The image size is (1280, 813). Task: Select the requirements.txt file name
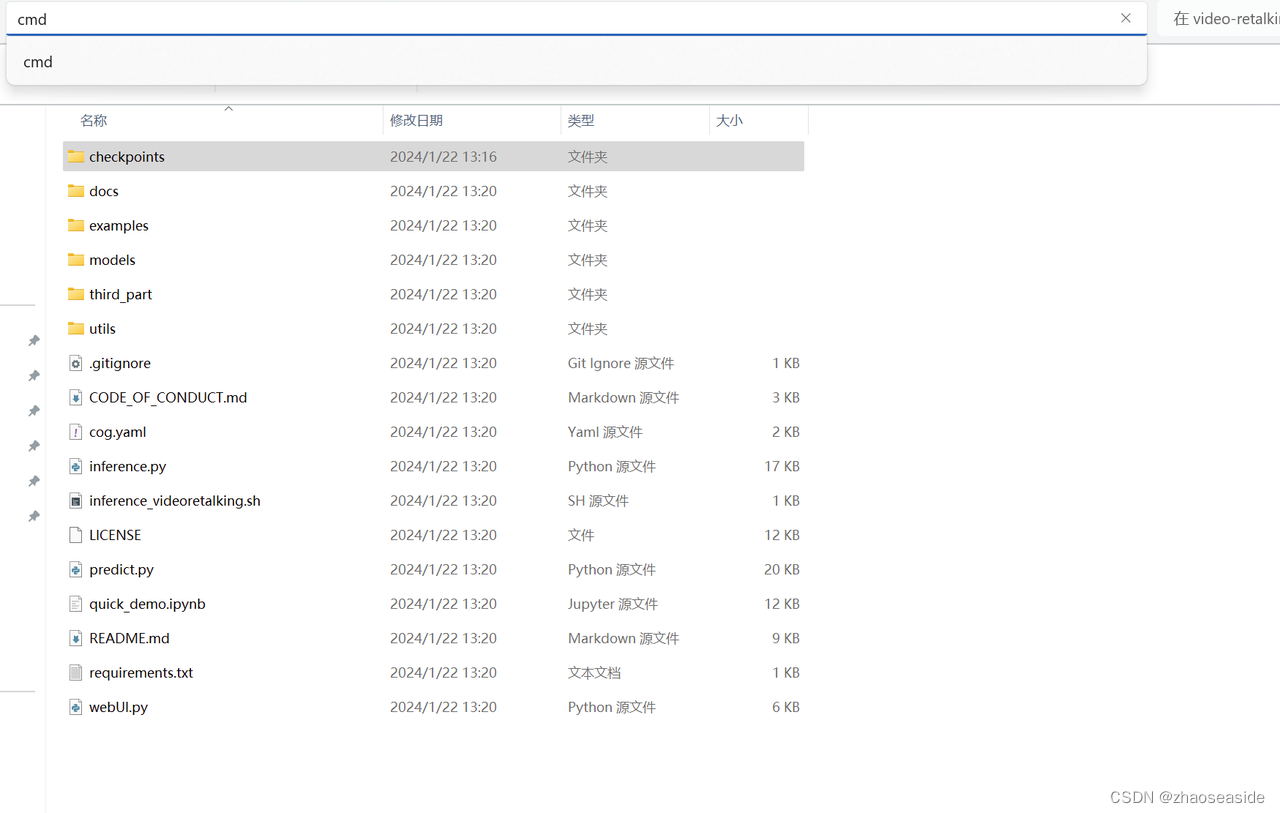pos(141,673)
